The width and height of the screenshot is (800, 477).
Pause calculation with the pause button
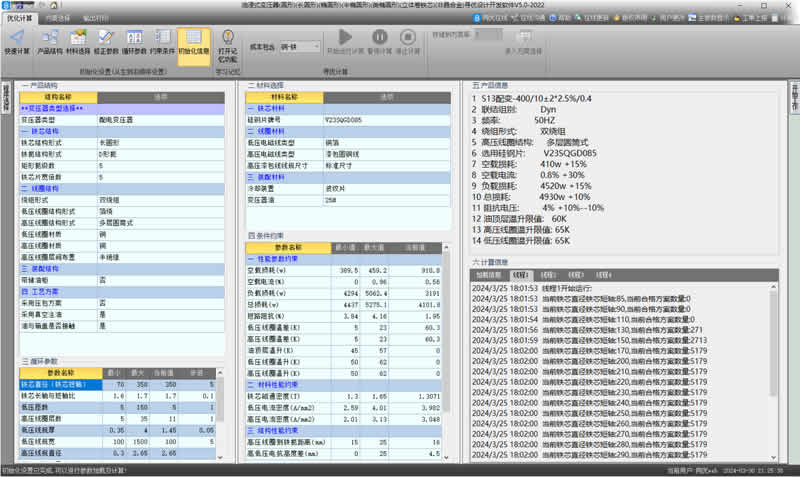(x=380, y=37)
